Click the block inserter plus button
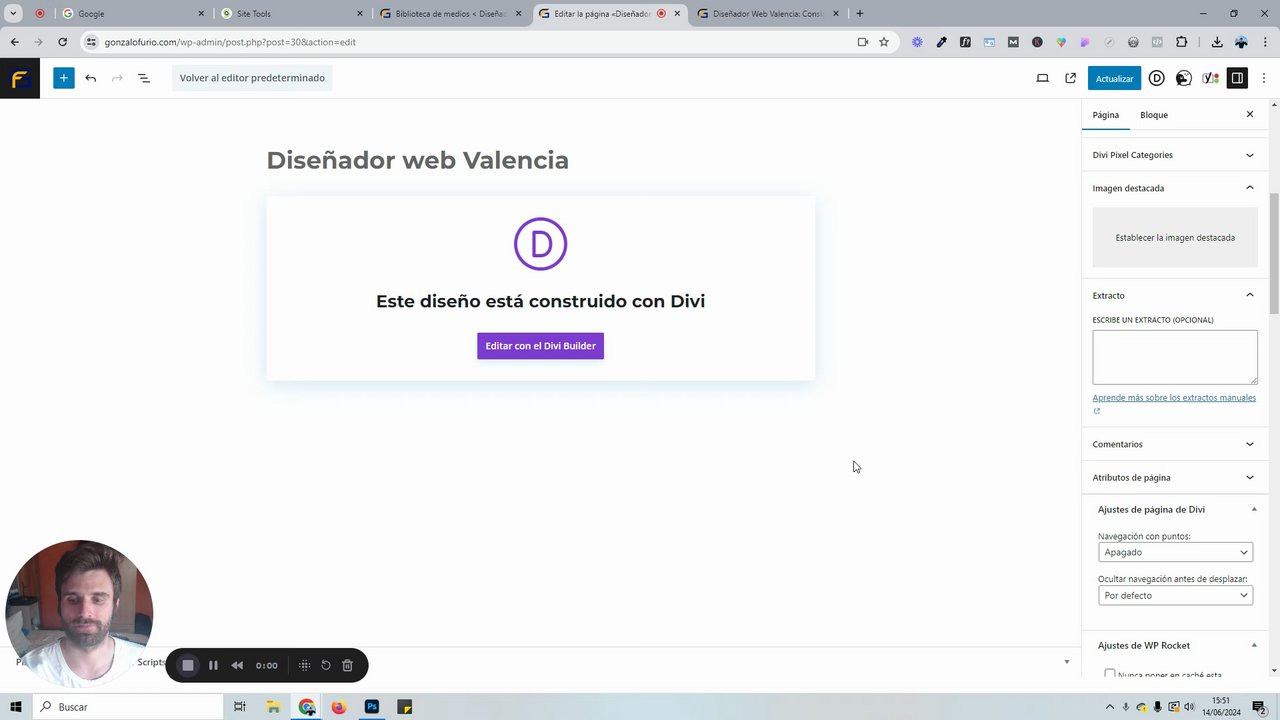Image resolution: width=1280 pixels, height=720 pixels. click(63, 78)
